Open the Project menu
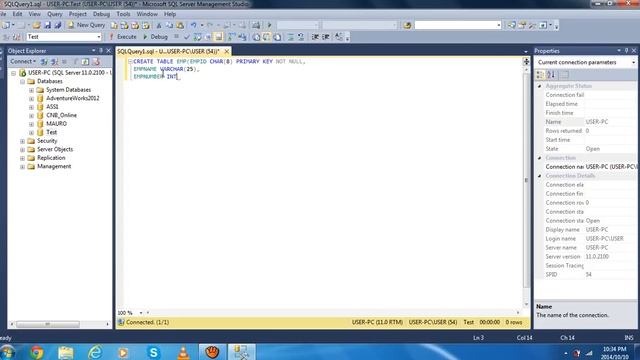The image size is (640, 360). [78, 14]
